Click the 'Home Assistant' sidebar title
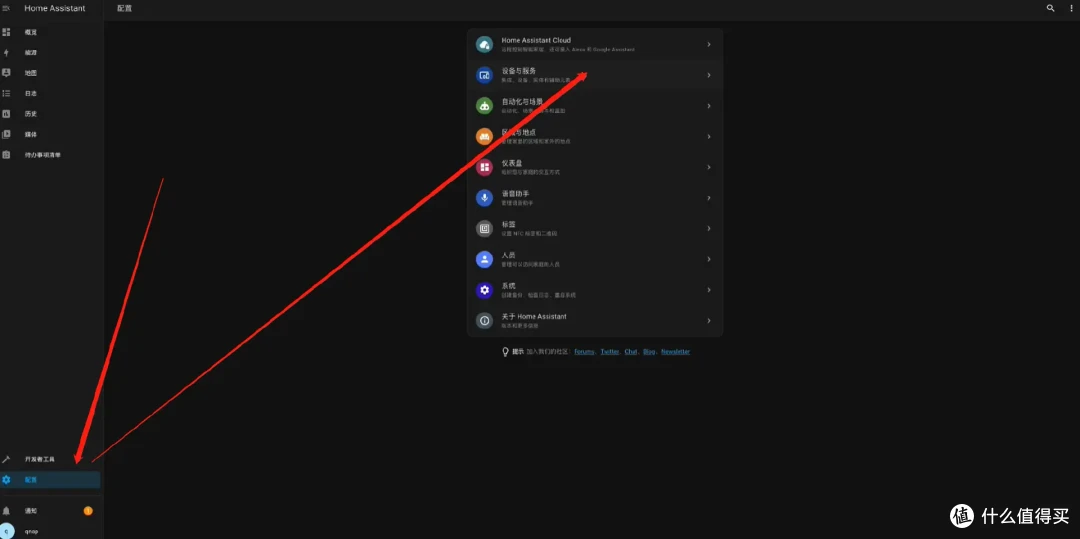This screenshot has width=1080, height=539. [55, 8]
